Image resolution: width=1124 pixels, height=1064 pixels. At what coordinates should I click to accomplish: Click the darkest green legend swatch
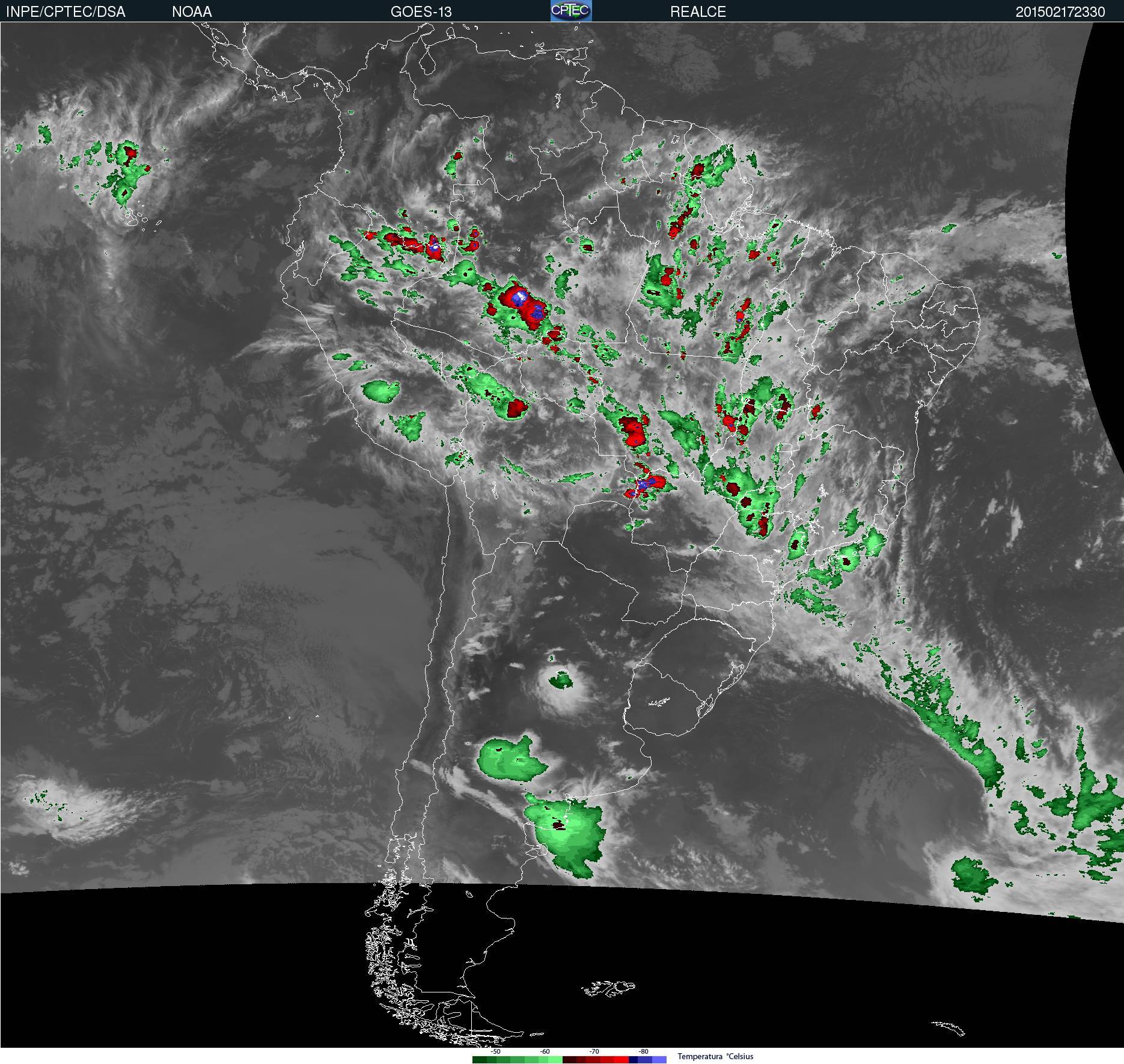click(480, 1060)
